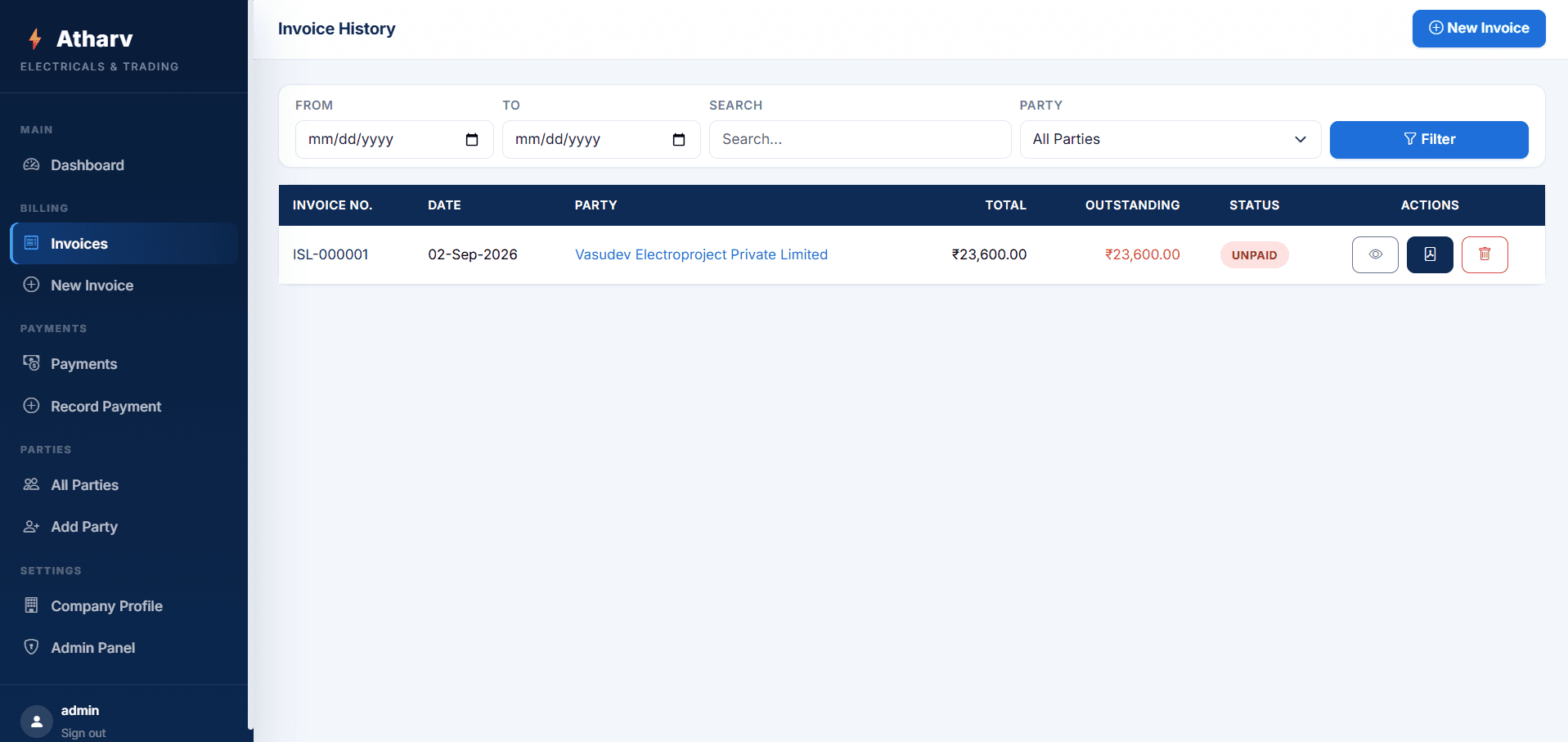
Task: Click the All Parties people icon
Action: tap(31, 484)
